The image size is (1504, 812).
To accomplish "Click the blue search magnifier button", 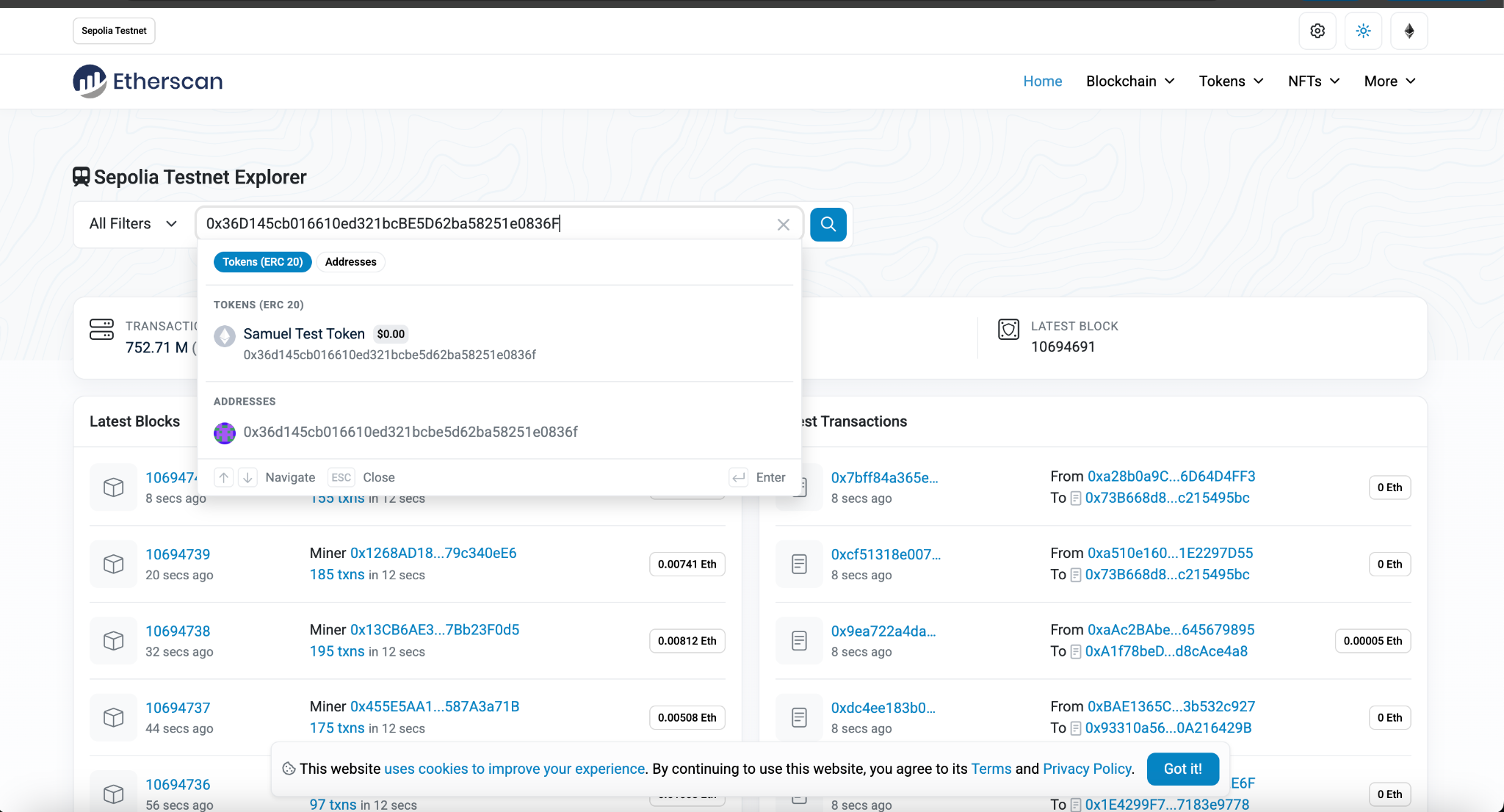I will 828,224.
